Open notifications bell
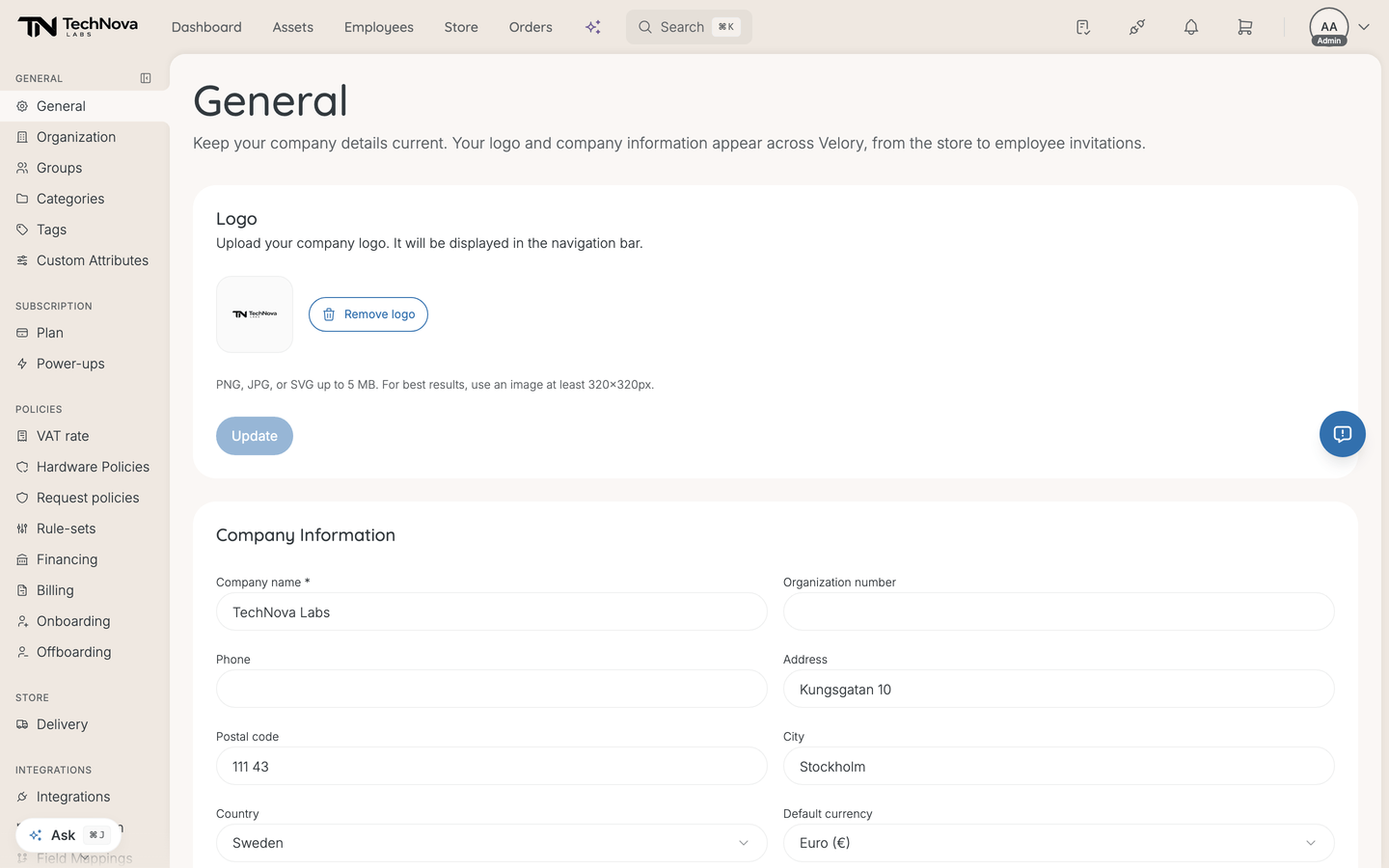 point(1191,27)
